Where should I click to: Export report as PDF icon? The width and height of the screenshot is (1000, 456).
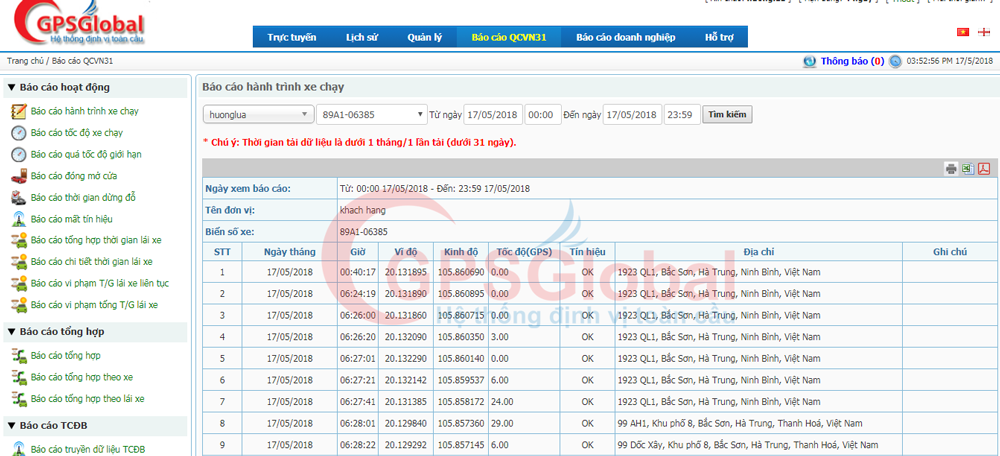click(983, 168)
